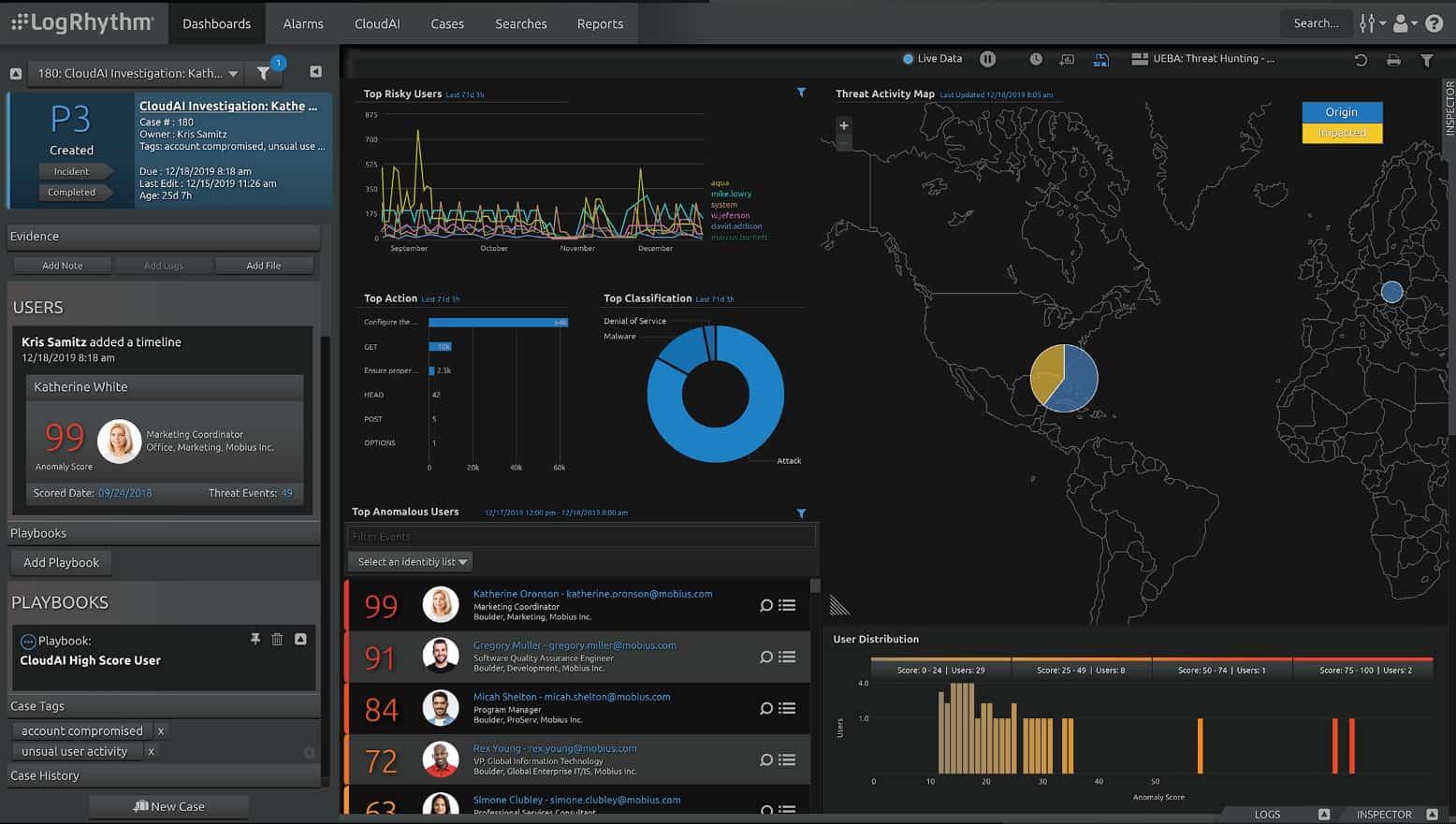Click the Add Note button

point(62,265)
